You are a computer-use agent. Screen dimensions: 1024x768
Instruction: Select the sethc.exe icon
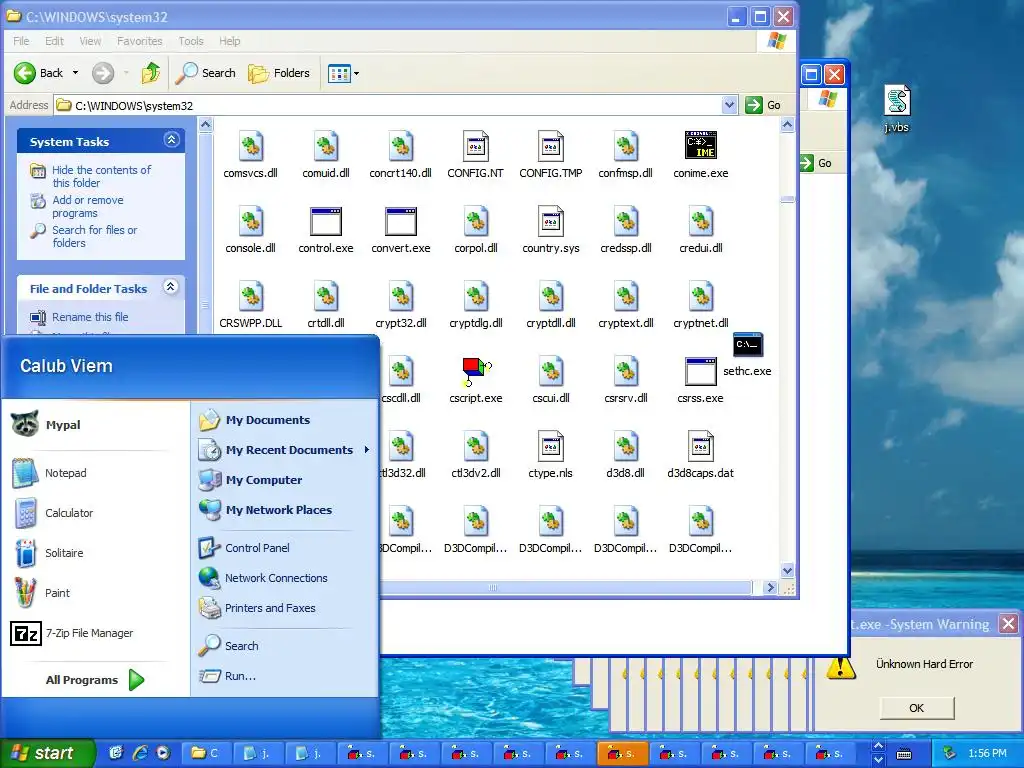pos(748,345)
